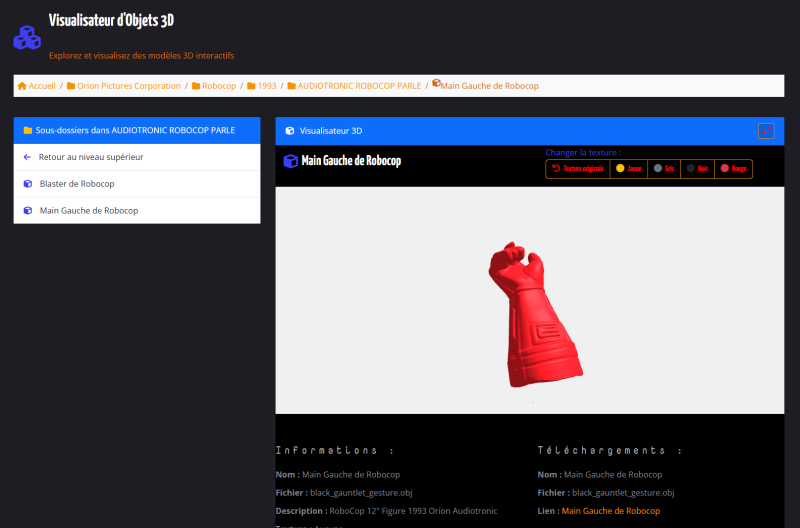Viewport: 800px width, 528px height.
Task: Click the home icon in breadcrumb
Action: (22, 86)
